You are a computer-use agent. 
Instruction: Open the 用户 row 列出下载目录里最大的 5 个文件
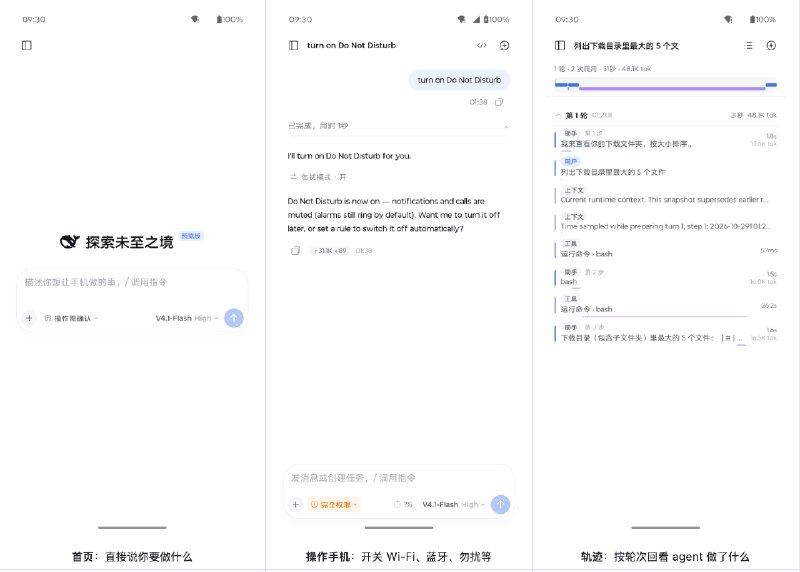666,167
